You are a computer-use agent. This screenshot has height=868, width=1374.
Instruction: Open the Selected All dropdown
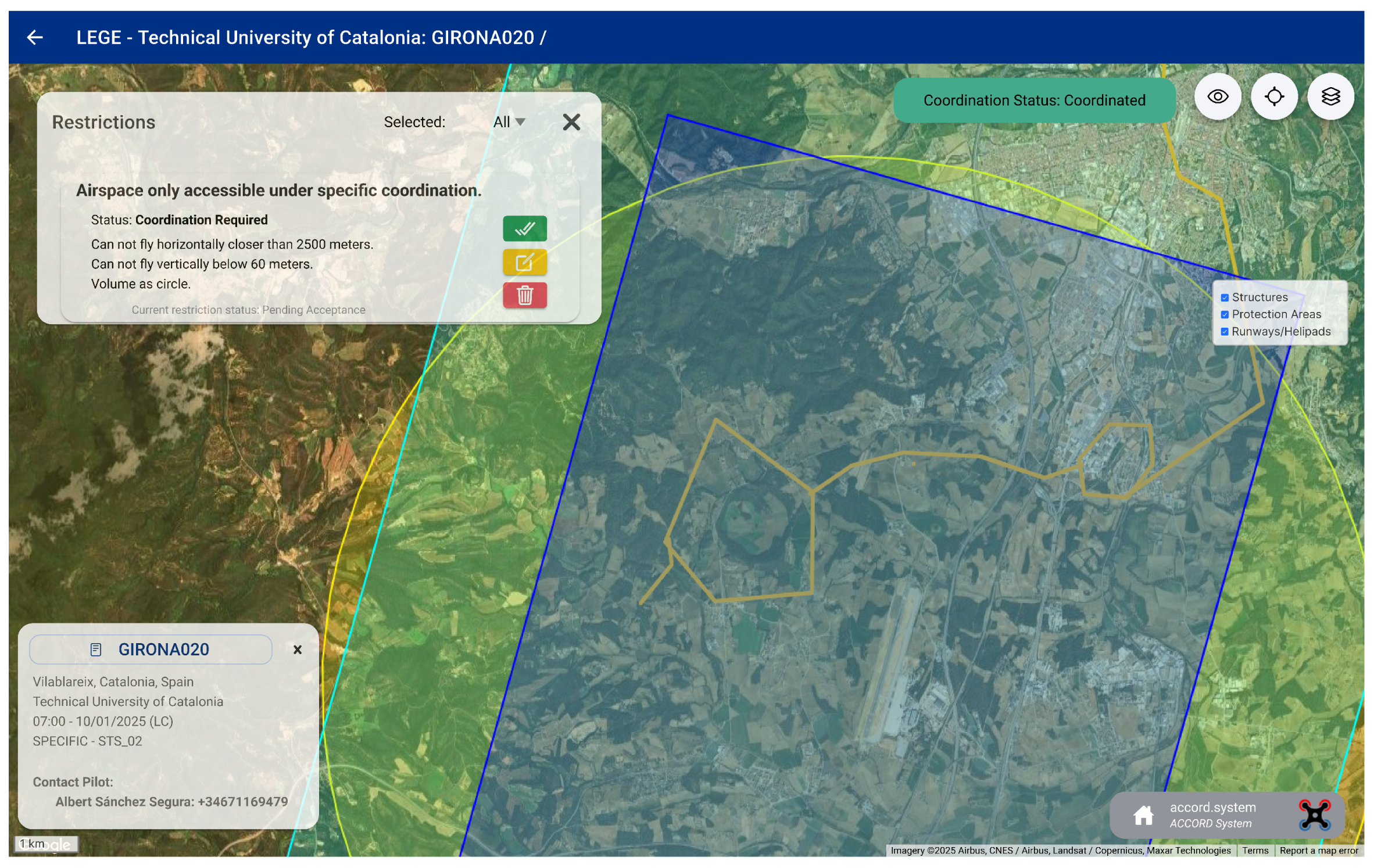click(509, 122)
